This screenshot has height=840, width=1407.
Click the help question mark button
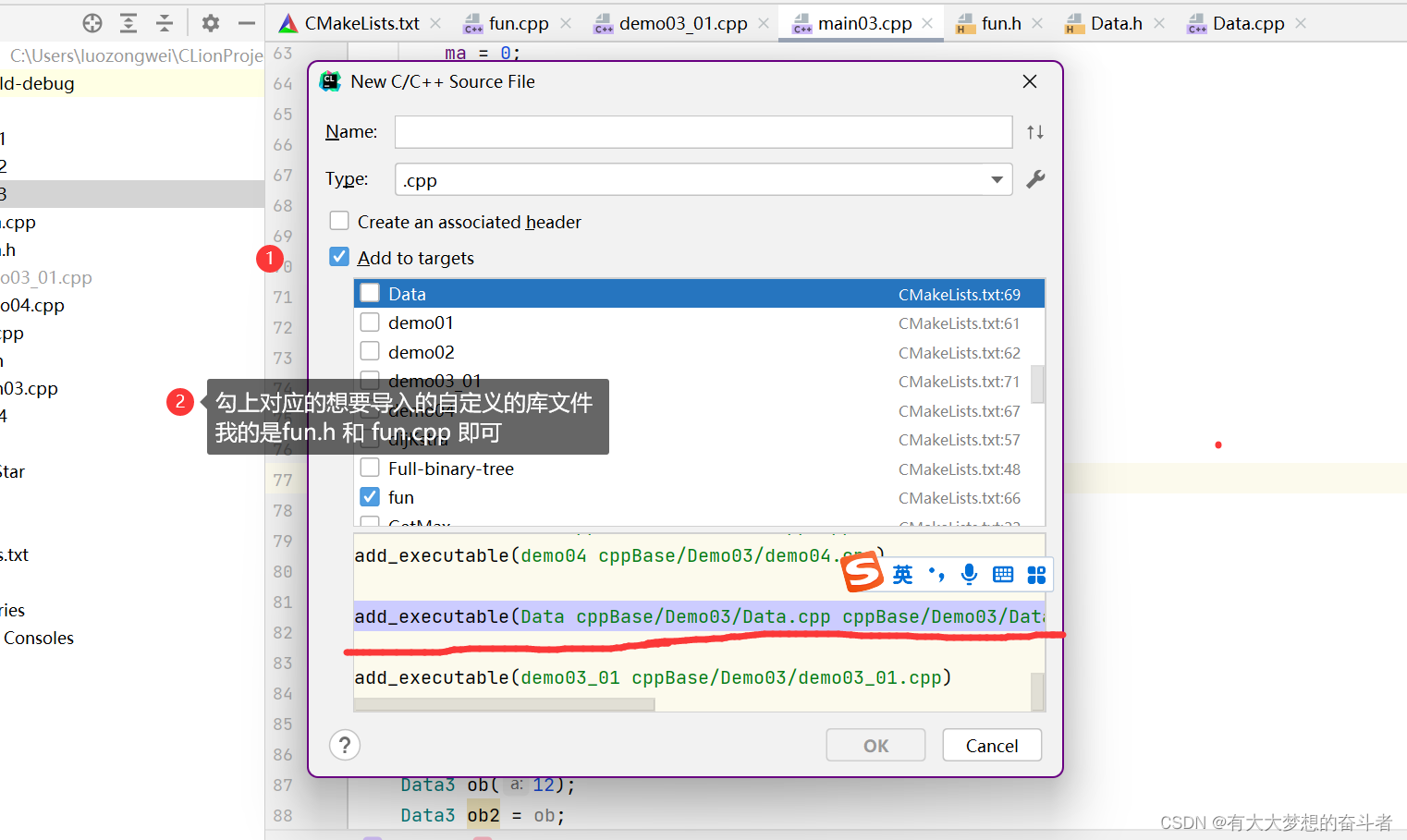pyautogui.click(x=345, y=745)
